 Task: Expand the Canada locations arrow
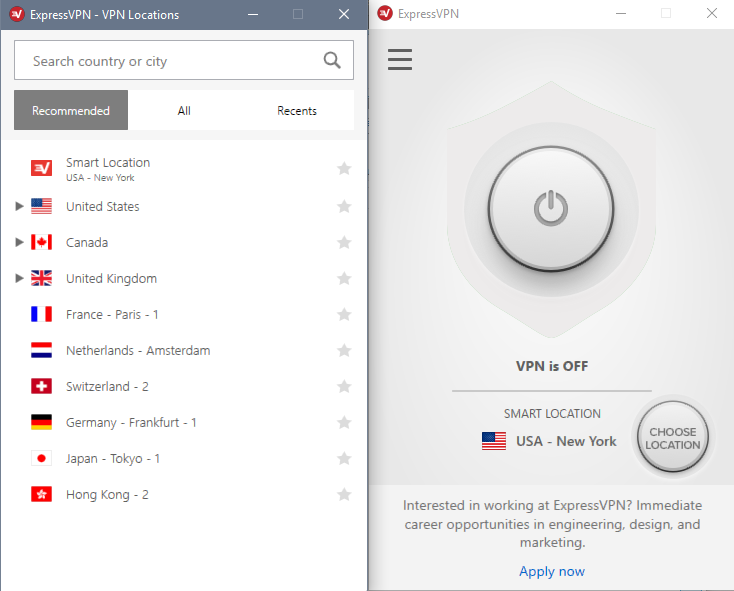point(19,242)
